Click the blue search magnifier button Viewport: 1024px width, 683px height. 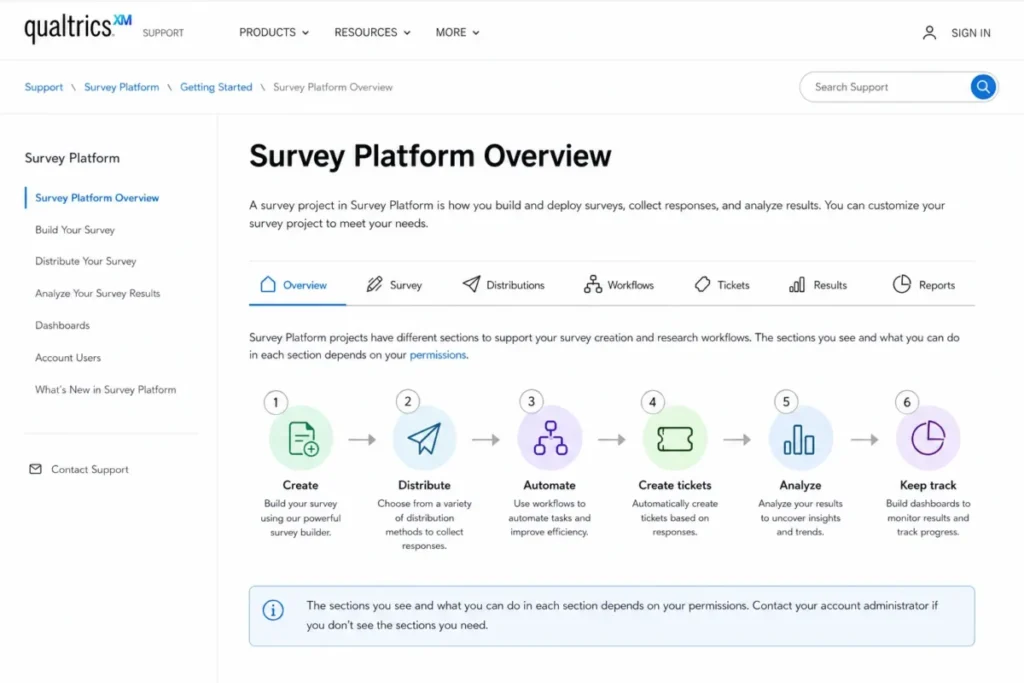tap(982, 87)
